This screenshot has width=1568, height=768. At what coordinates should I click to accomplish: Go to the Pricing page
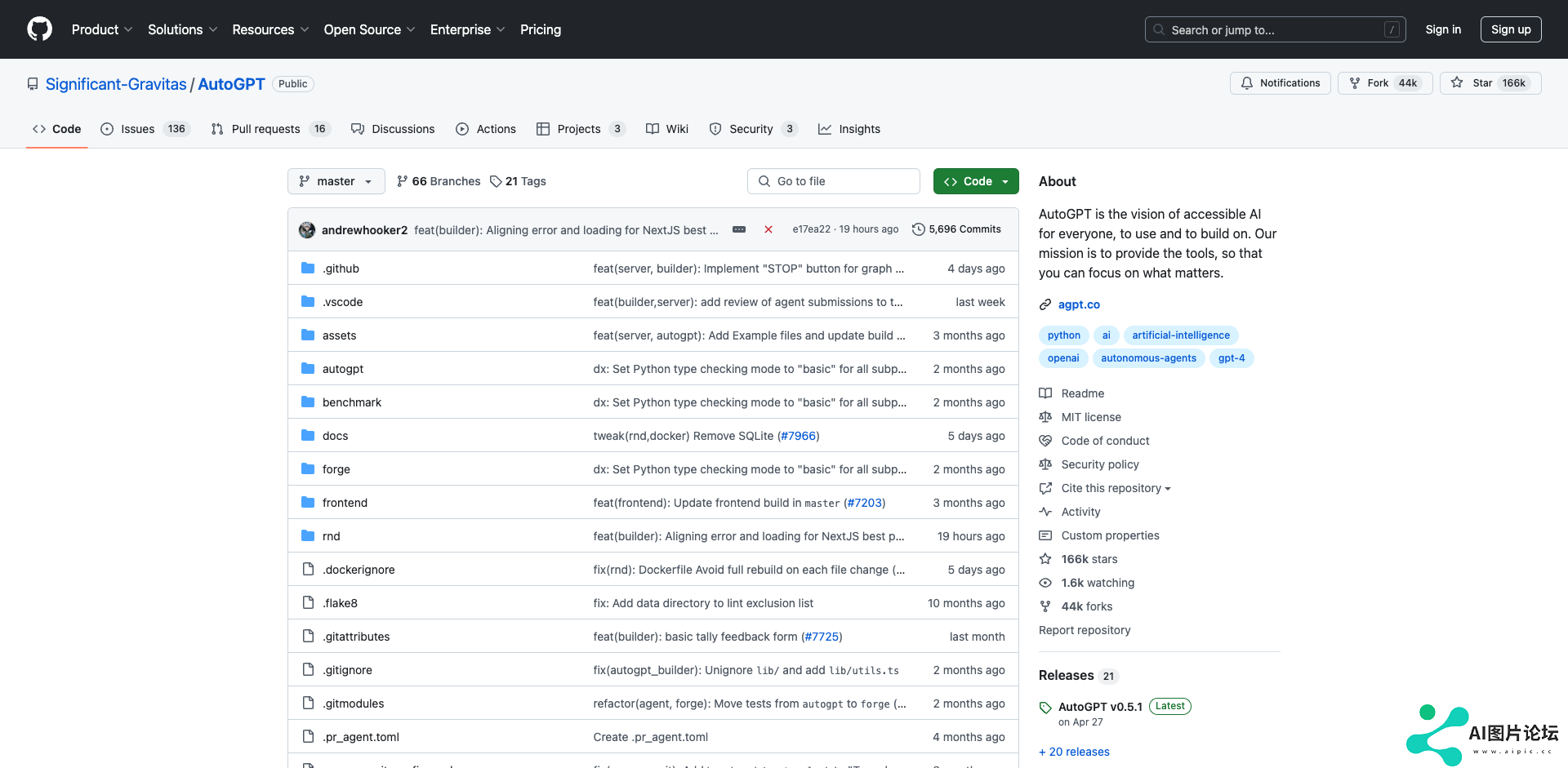(x=541, y=29)
